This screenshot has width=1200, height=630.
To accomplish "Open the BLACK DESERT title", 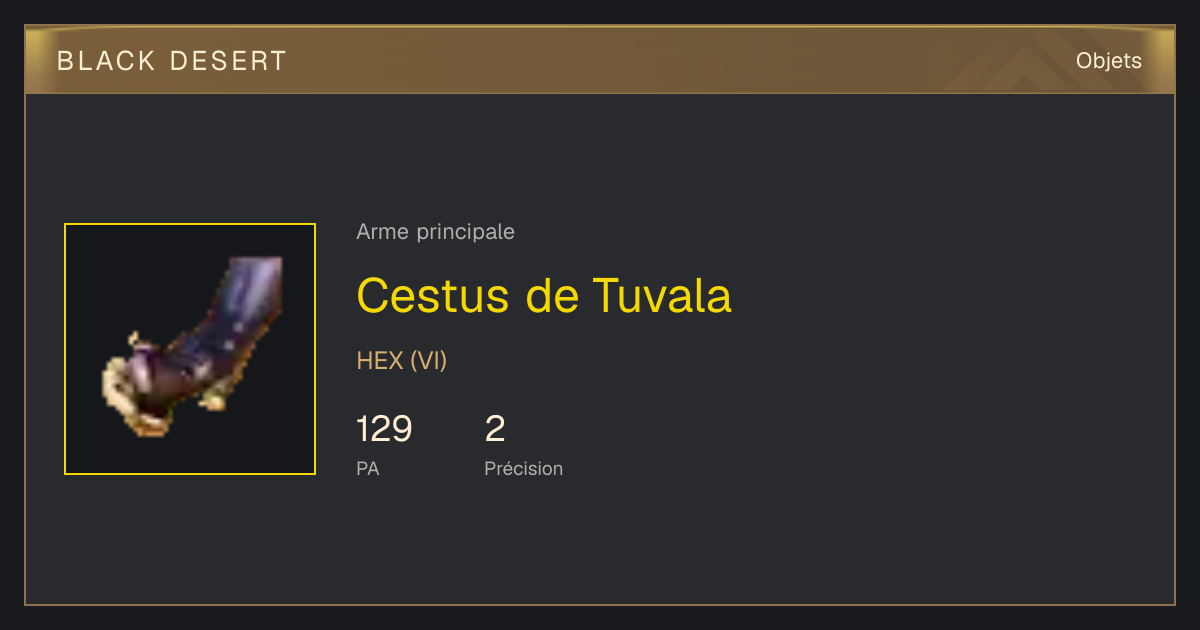I will [172, 61].
